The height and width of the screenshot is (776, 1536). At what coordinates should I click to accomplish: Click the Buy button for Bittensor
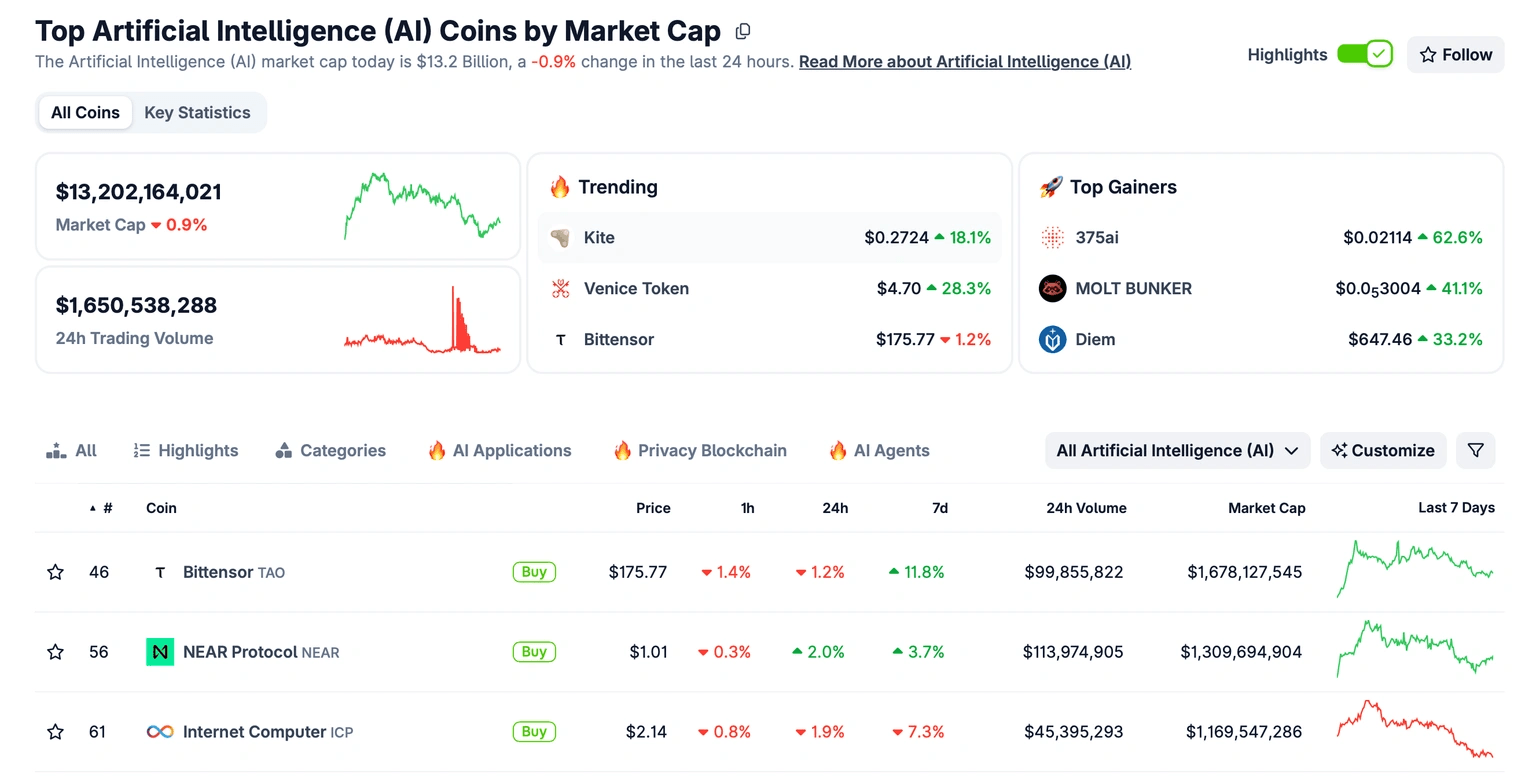534,572
